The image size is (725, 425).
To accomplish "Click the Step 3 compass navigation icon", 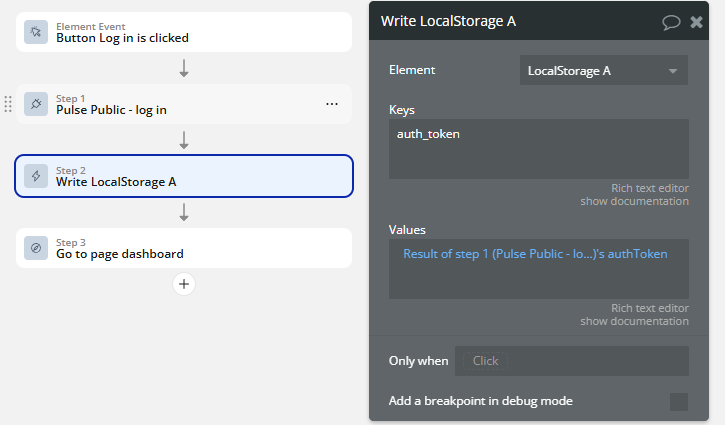I will [x=36, y=248].
